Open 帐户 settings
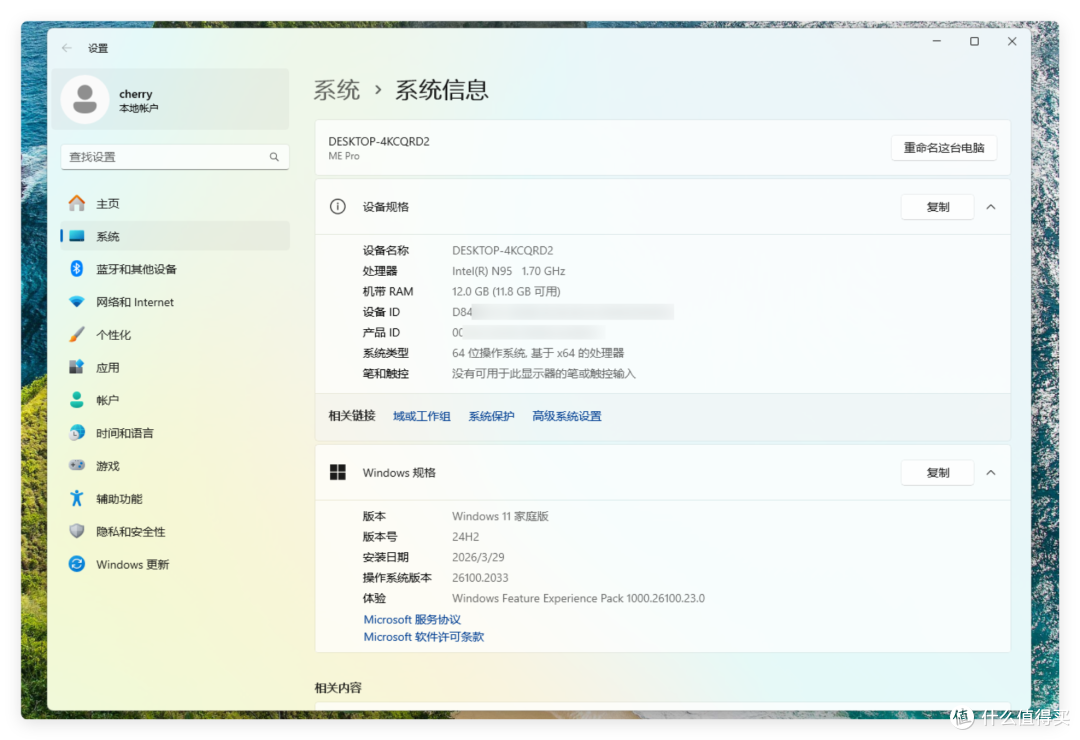The height and width of the screenshot is (740, 1080). [175, 400]
